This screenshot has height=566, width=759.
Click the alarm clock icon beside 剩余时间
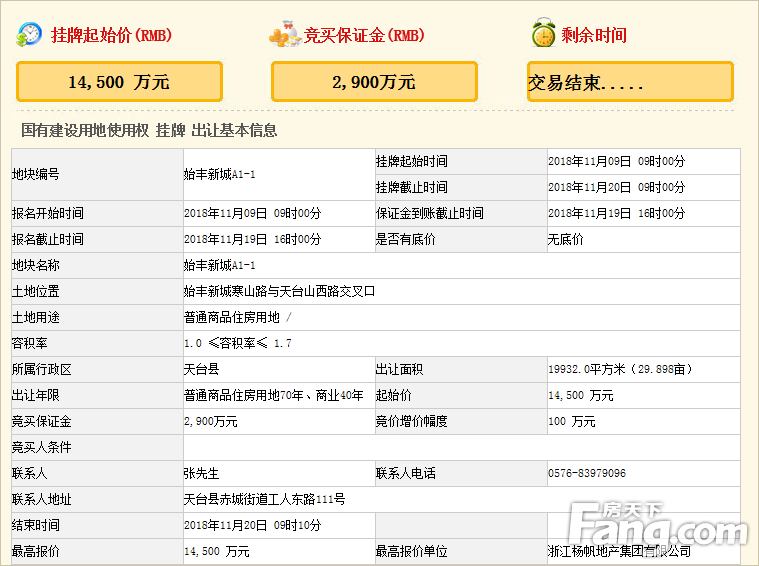[543, 35]
